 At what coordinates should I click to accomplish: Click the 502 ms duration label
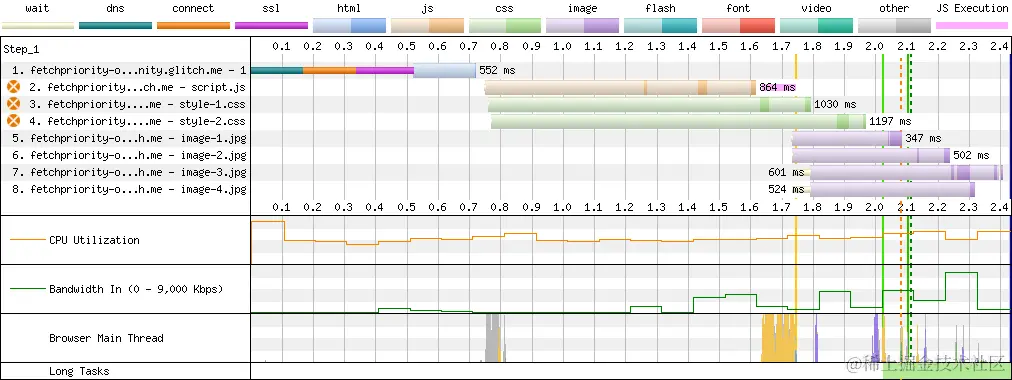(971, 155)
